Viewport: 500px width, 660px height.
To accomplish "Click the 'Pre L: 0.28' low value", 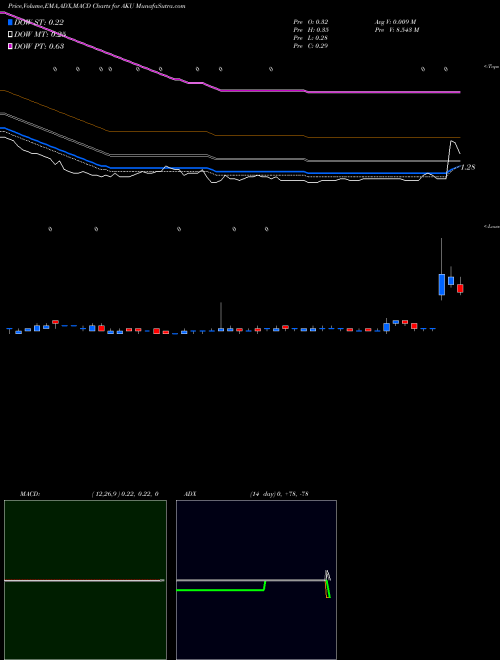I will 311,37.
